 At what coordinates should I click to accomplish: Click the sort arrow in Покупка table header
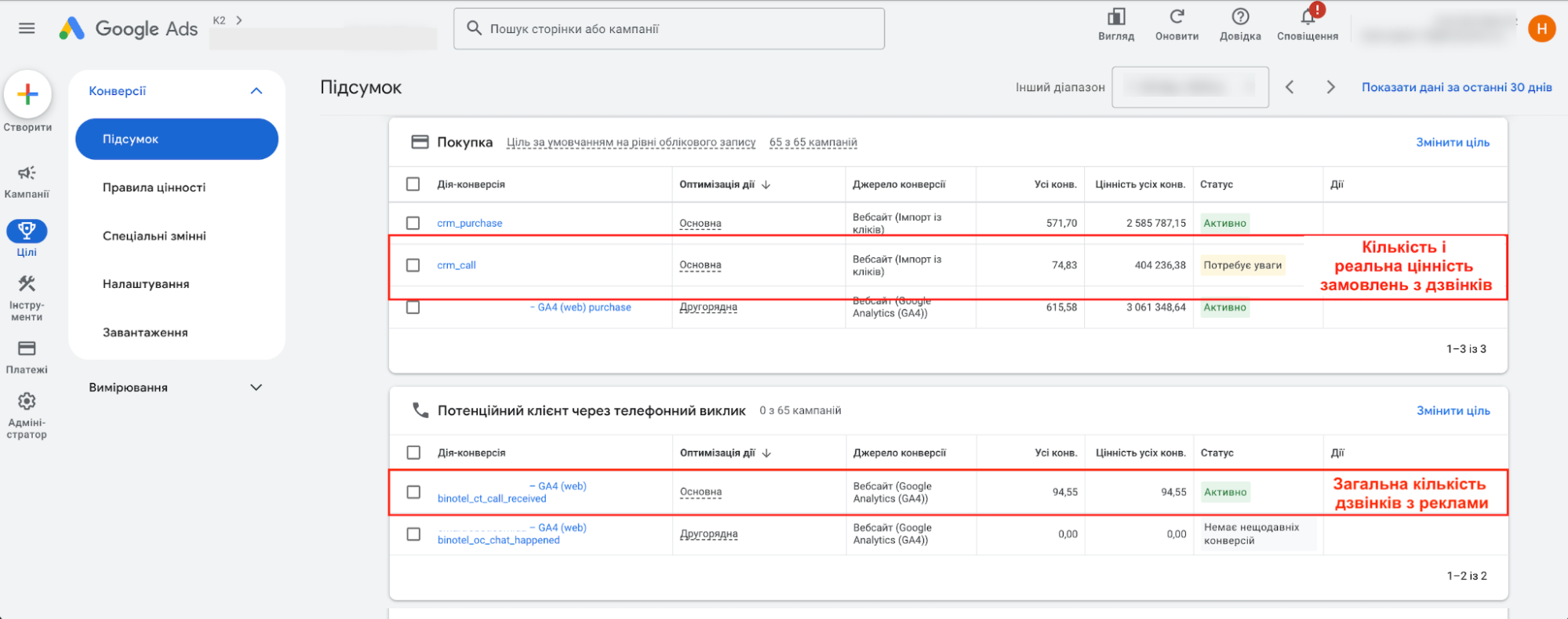[766, 184]
